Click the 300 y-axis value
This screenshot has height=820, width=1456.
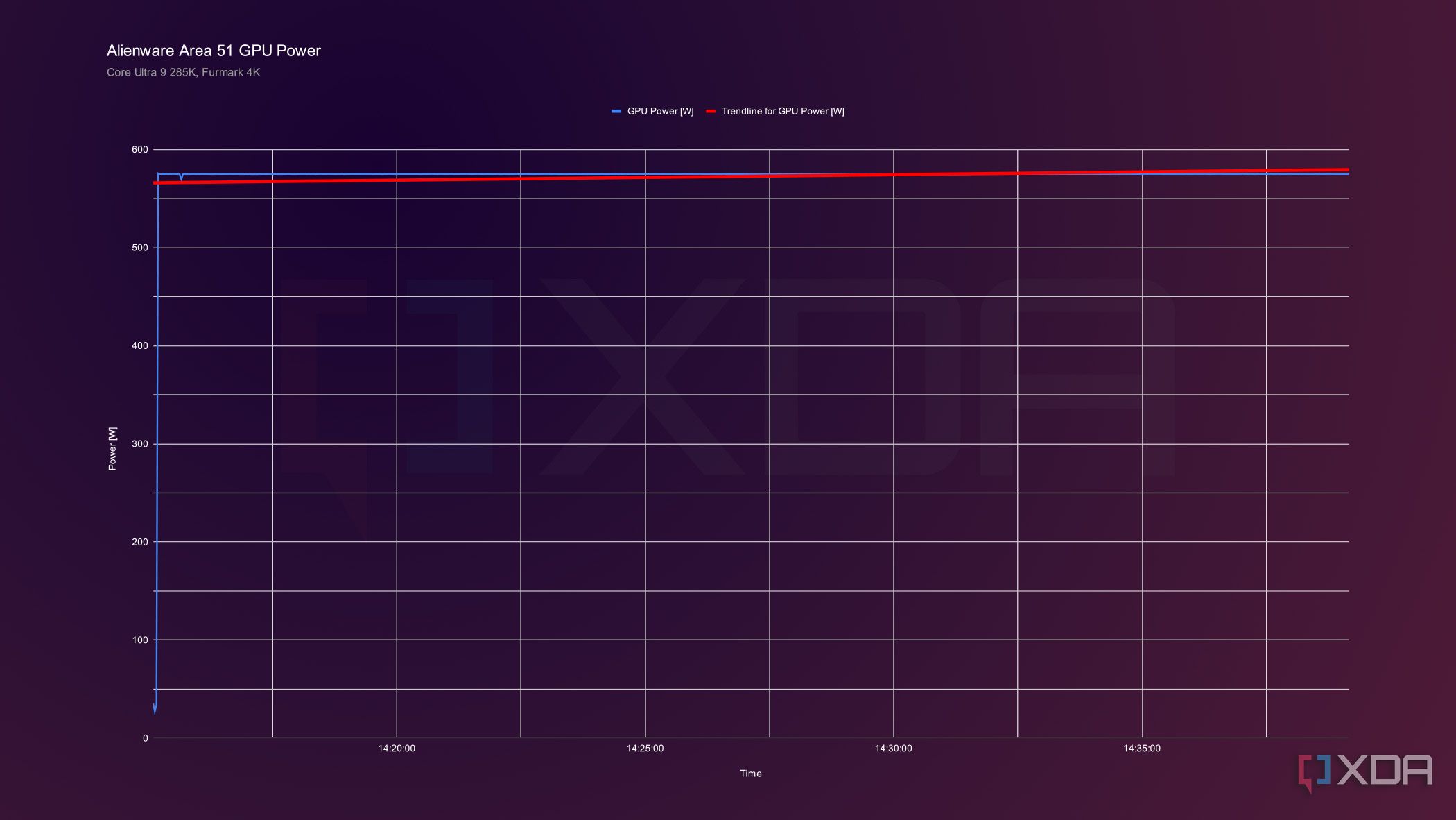coord(139,444)
